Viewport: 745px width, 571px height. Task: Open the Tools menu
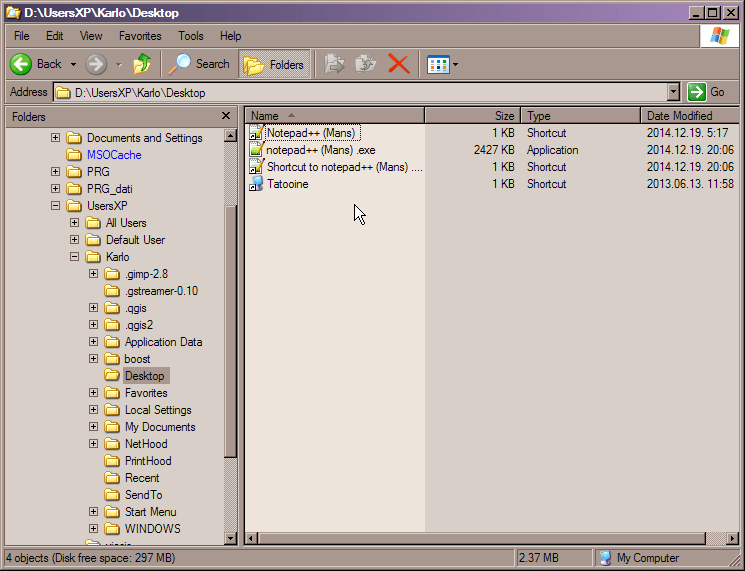tap(191, 36)
